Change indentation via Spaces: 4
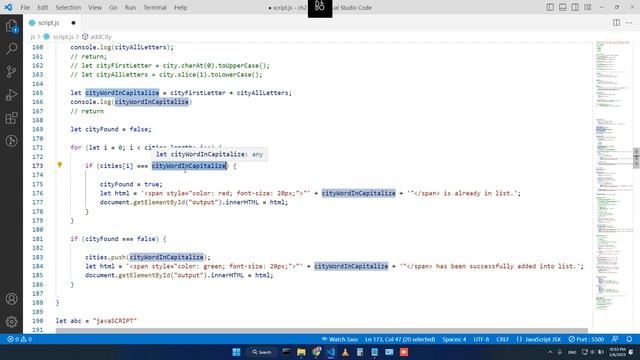 (x=454, y=339)
